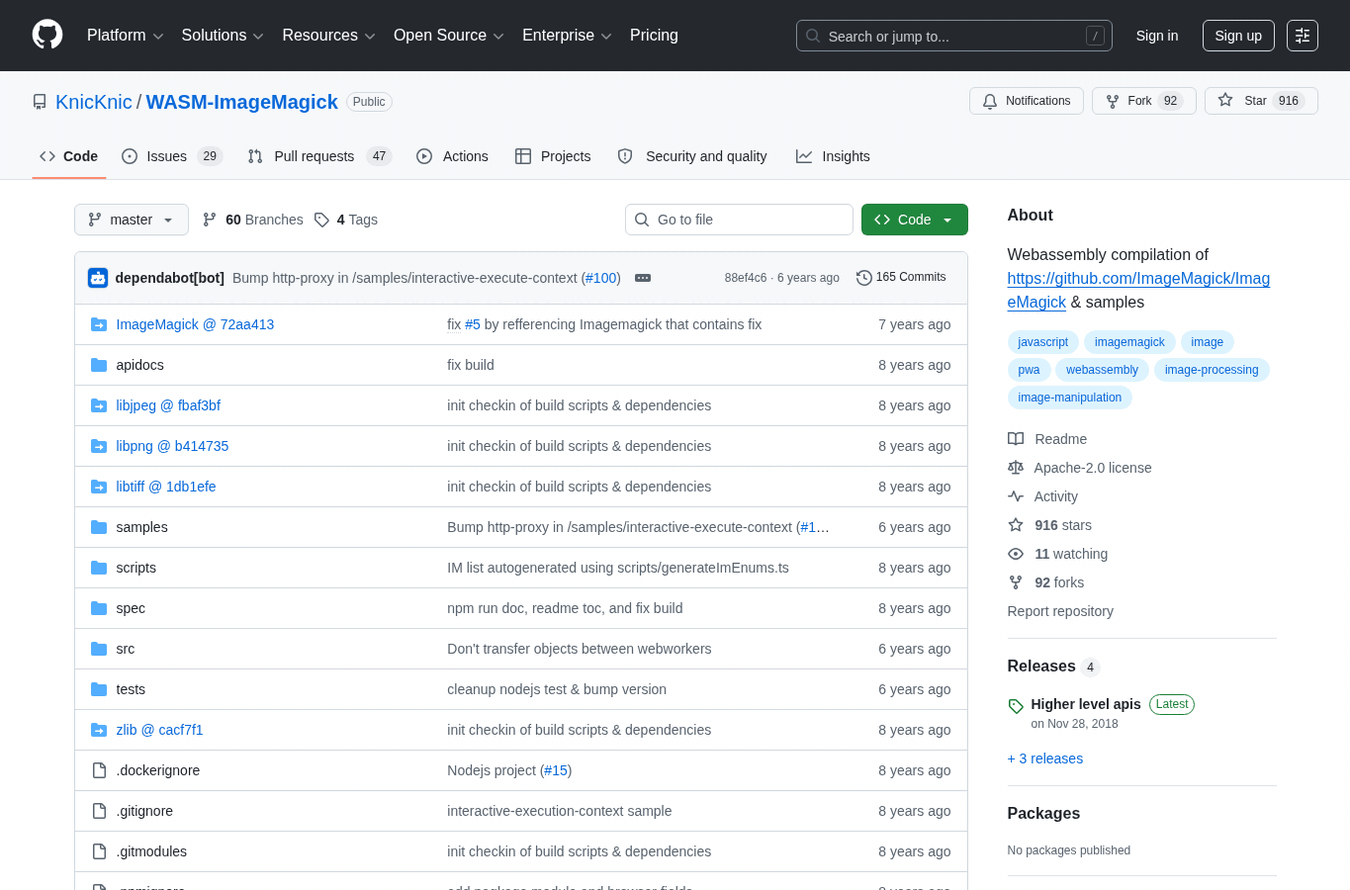This screenshot has width=1350, height=890.
Task: Click the Sign in link
Action: 1157,36
